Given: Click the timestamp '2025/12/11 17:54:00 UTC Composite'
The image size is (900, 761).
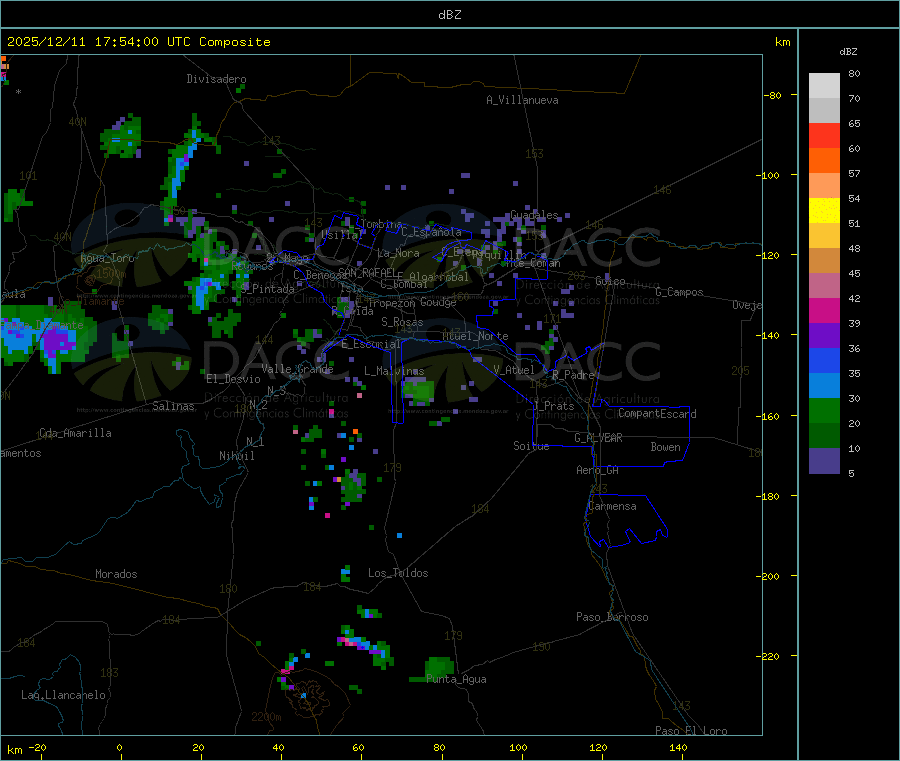Looking at the screenshot, I should tap(138, 42).
